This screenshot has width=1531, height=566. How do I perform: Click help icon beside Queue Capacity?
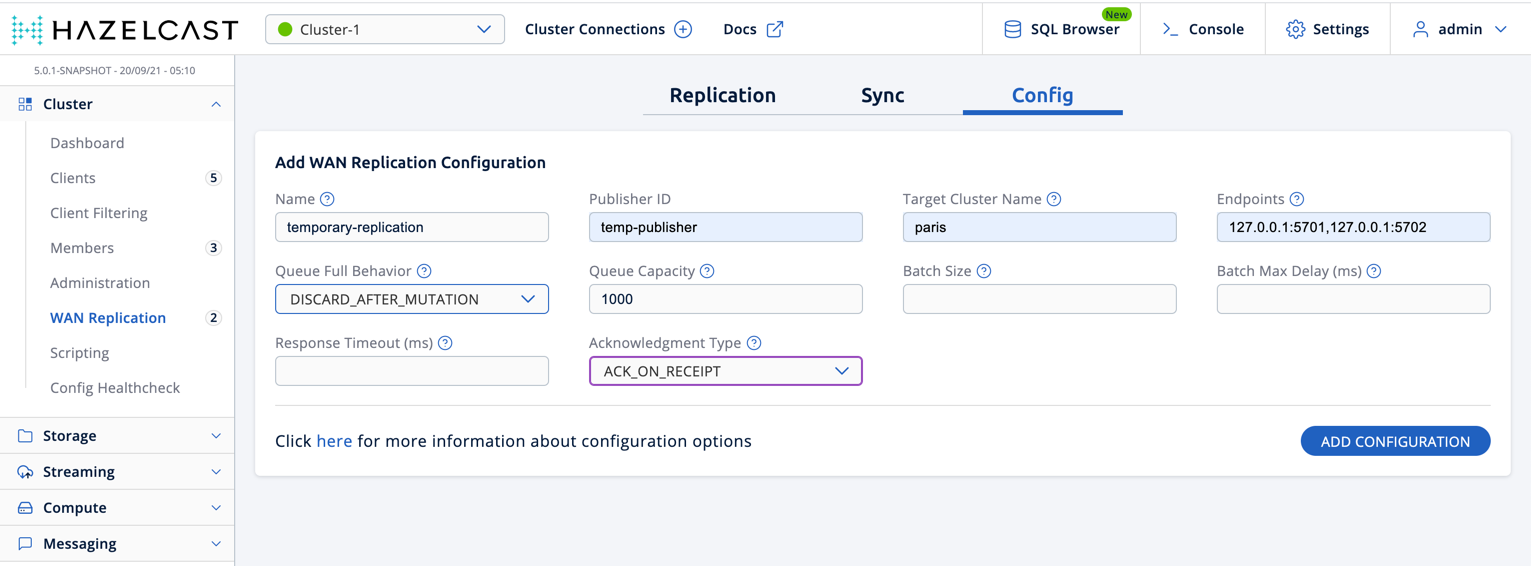coord(707,271)
